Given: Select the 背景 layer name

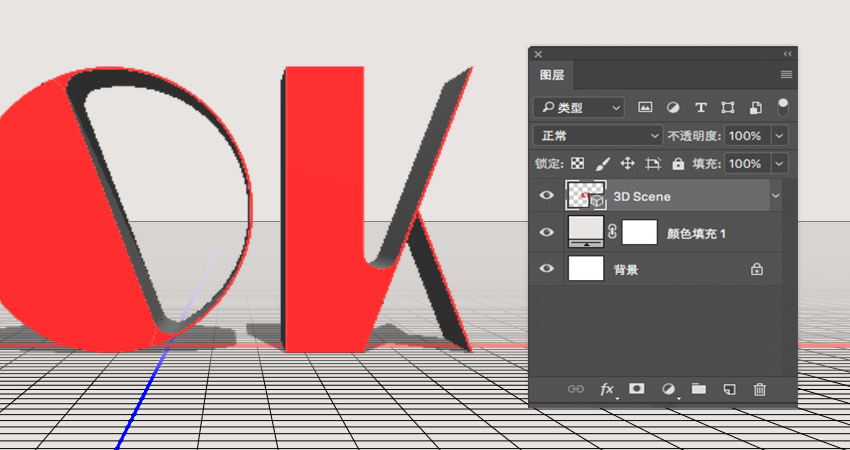Looking at the screenshot, I should [x=626, y=269].
